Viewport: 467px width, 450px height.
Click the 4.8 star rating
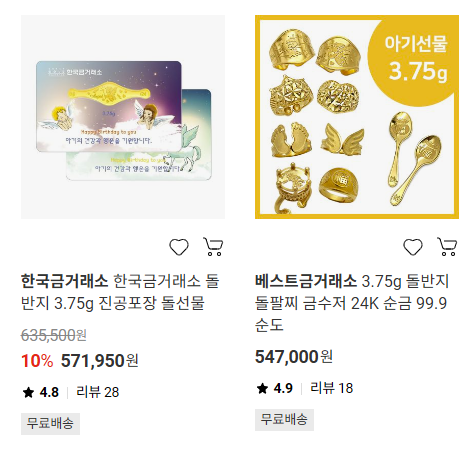(41, 392)
